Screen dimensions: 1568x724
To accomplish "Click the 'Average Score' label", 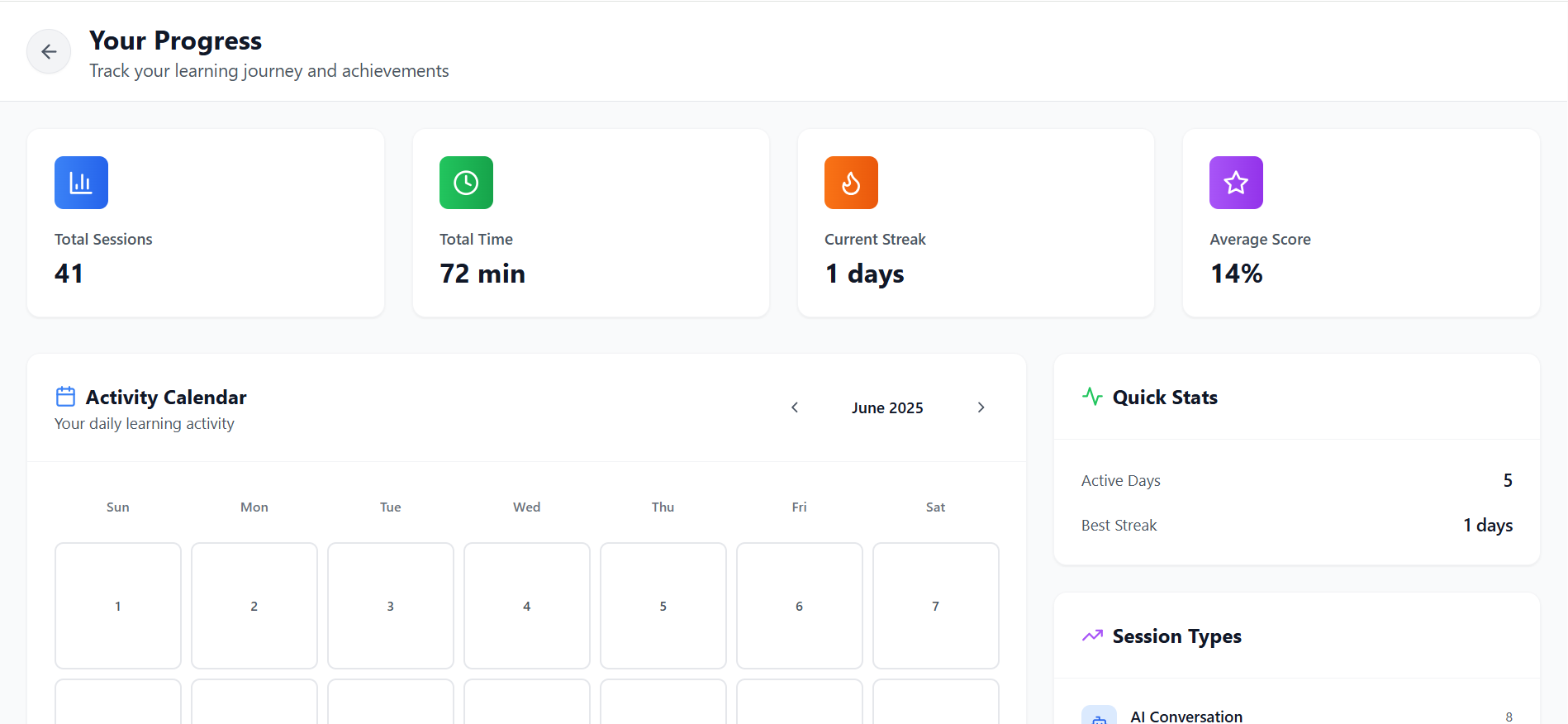I will (x=1260, y=239).
